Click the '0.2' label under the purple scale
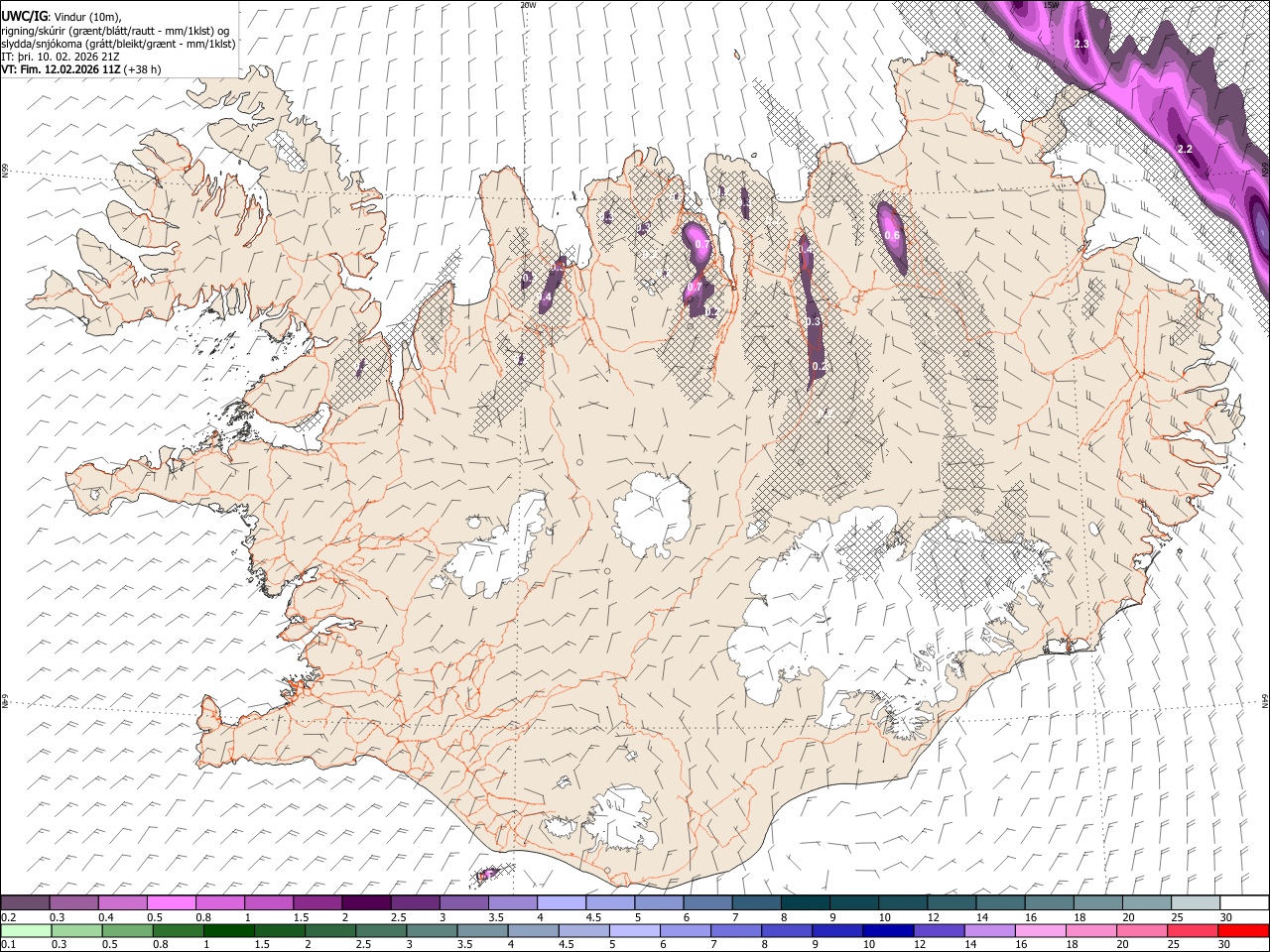Screen dimensions: 1270x952 (8, 916)
